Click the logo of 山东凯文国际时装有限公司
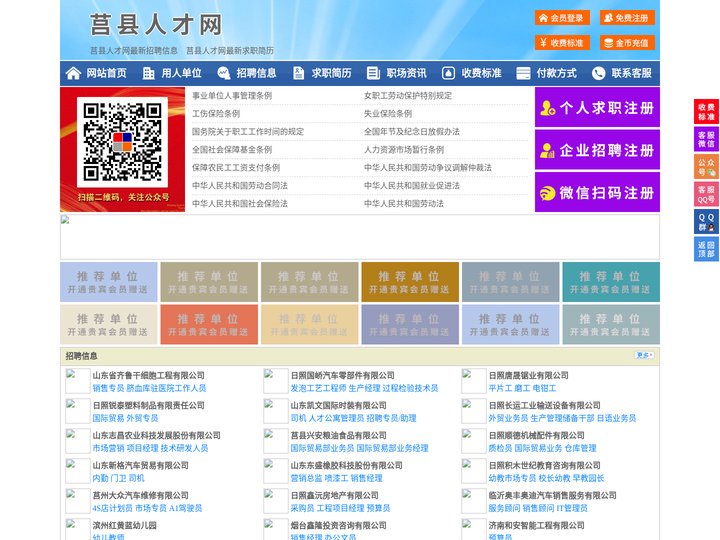Viewport: 720px width, 540px height. click(x=276, y=411)
